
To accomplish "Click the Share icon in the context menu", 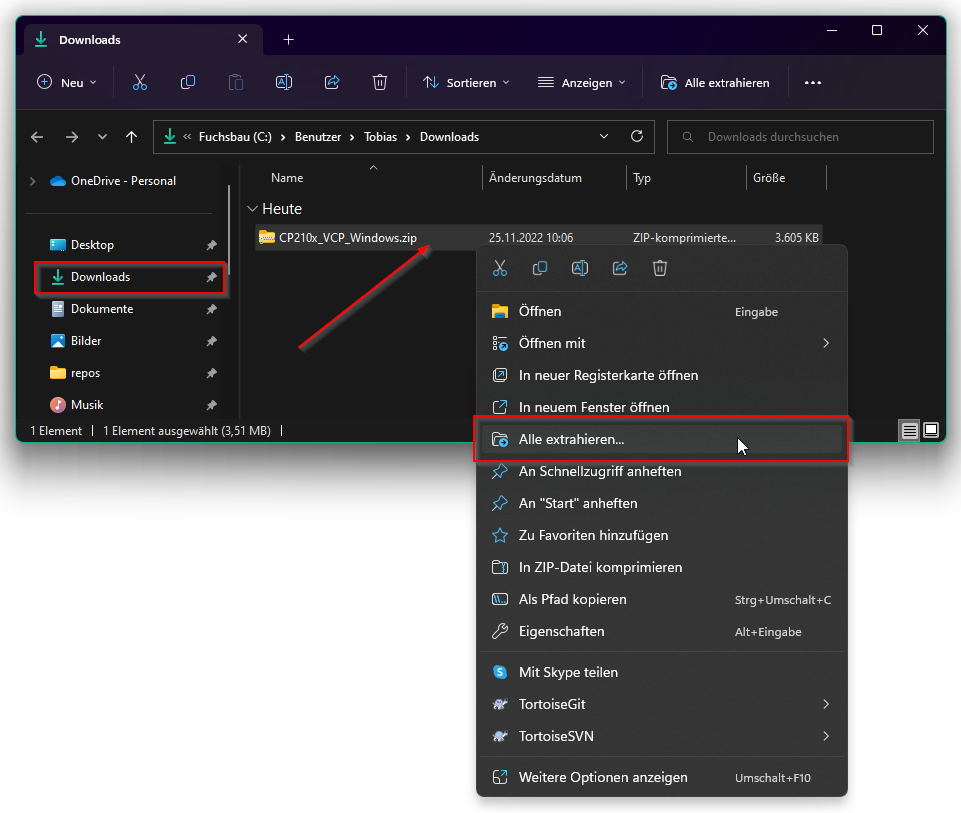I will pos(620,268).
